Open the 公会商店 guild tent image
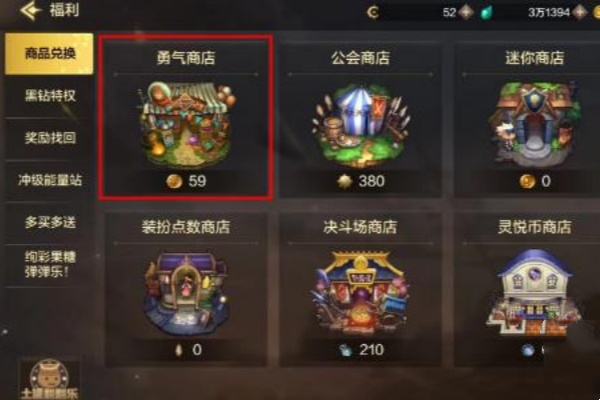Image resolution: width=600 pixels, height=400 pixels. coord(361,125)
